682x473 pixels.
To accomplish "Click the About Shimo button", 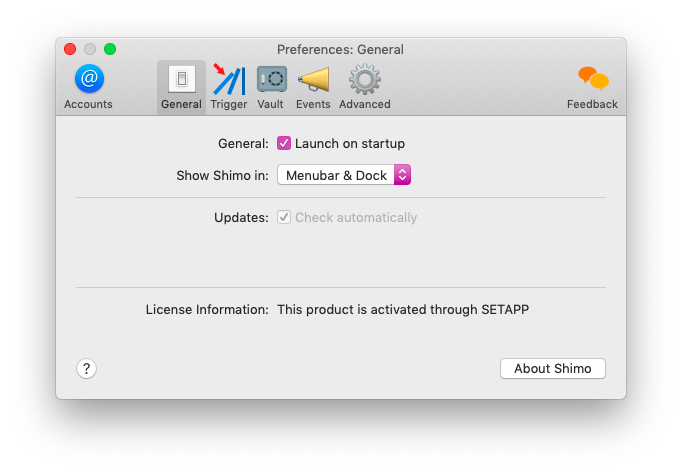I will [553, 369].
